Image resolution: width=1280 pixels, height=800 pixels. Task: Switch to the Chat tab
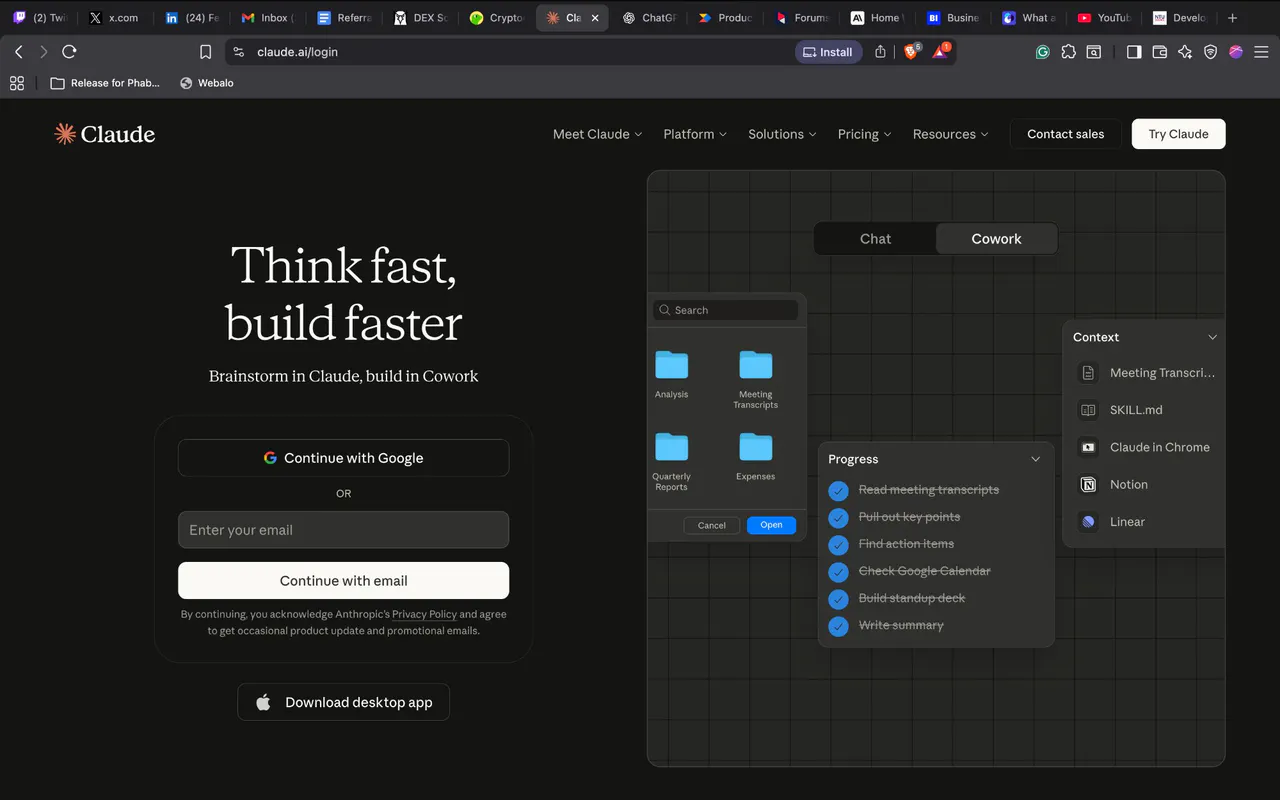(x=875, y=239)
